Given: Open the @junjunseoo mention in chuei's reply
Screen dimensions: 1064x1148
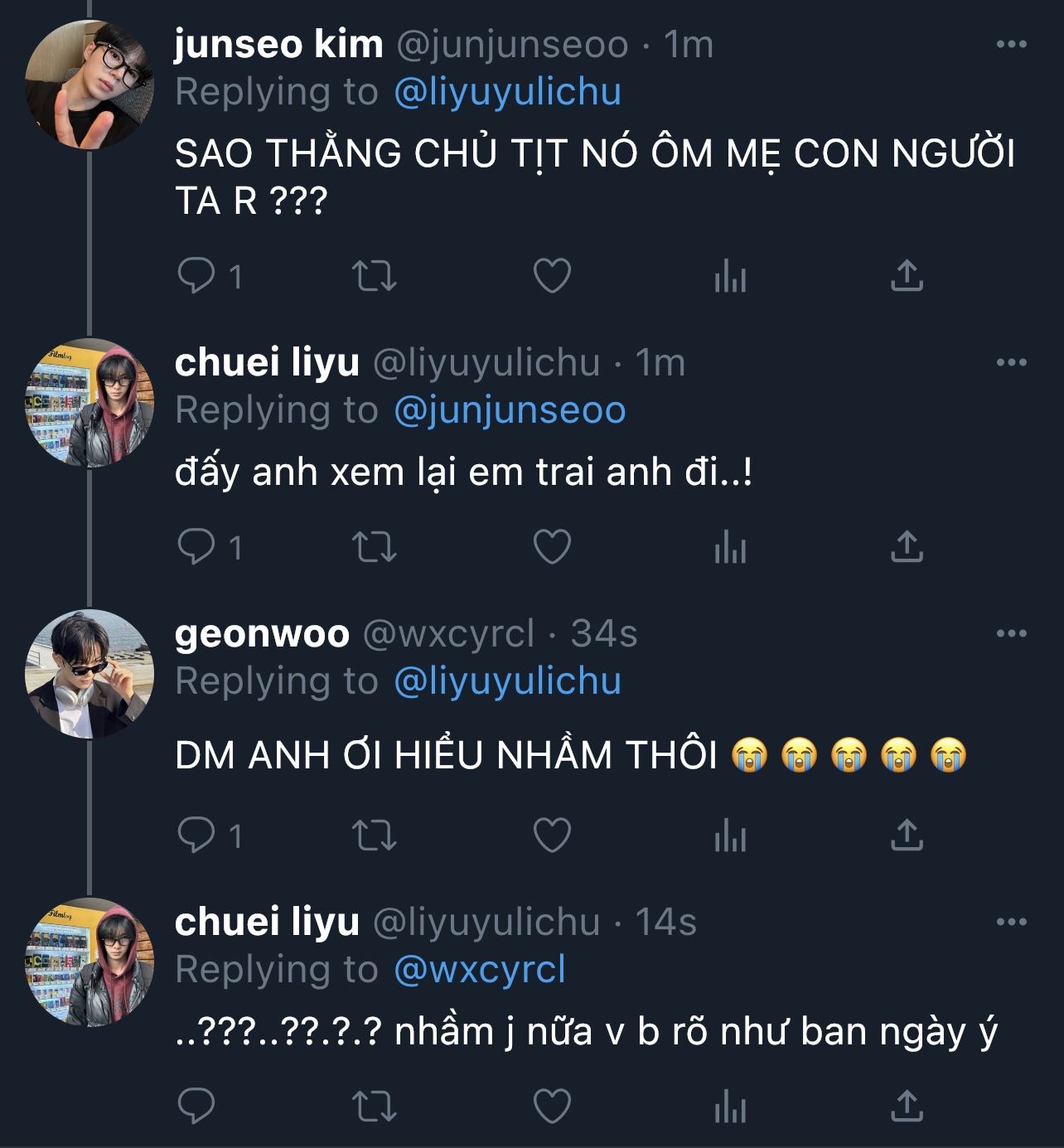Looking at the screenshot, I should point(510,410).
